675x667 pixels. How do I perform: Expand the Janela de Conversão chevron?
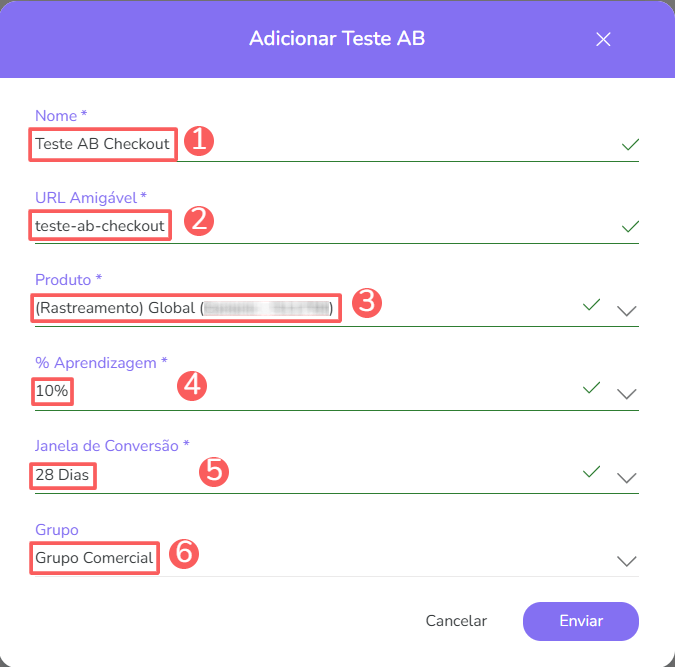[x=627, y=477]
